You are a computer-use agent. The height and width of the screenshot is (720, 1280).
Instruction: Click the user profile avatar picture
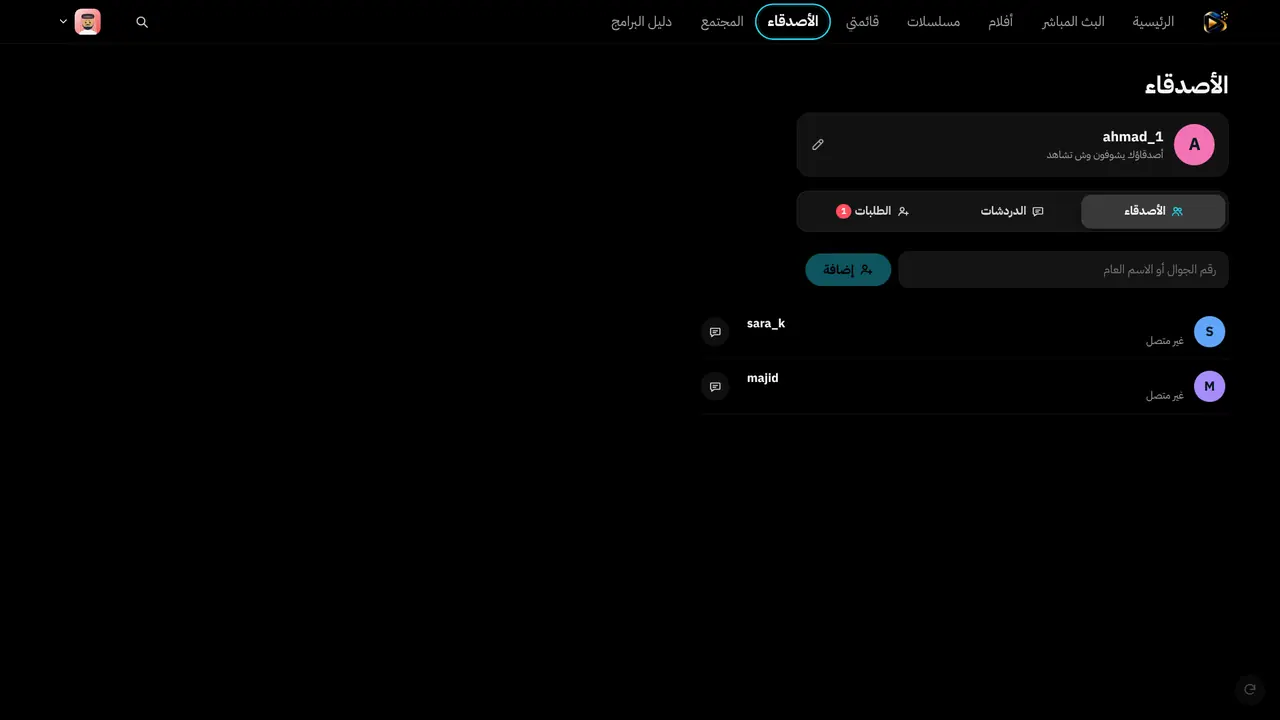[88, 21]
